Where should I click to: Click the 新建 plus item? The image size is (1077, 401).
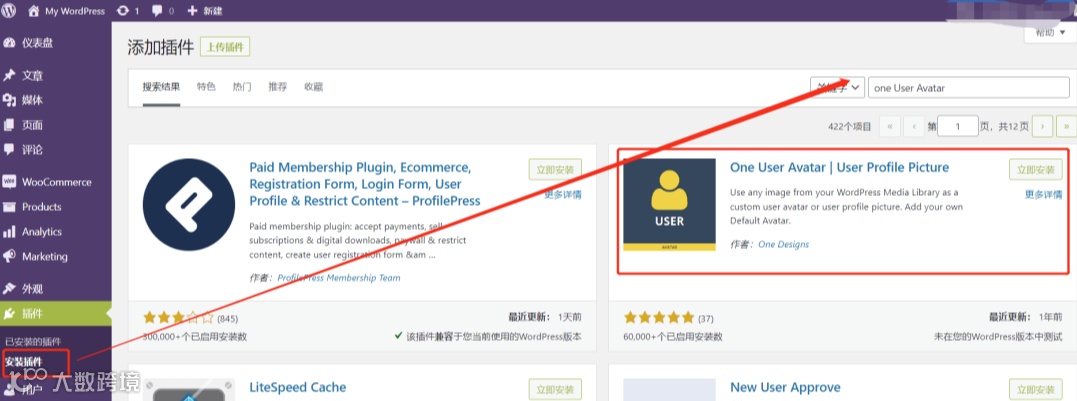pyautogui.click(x=205, y=11)
